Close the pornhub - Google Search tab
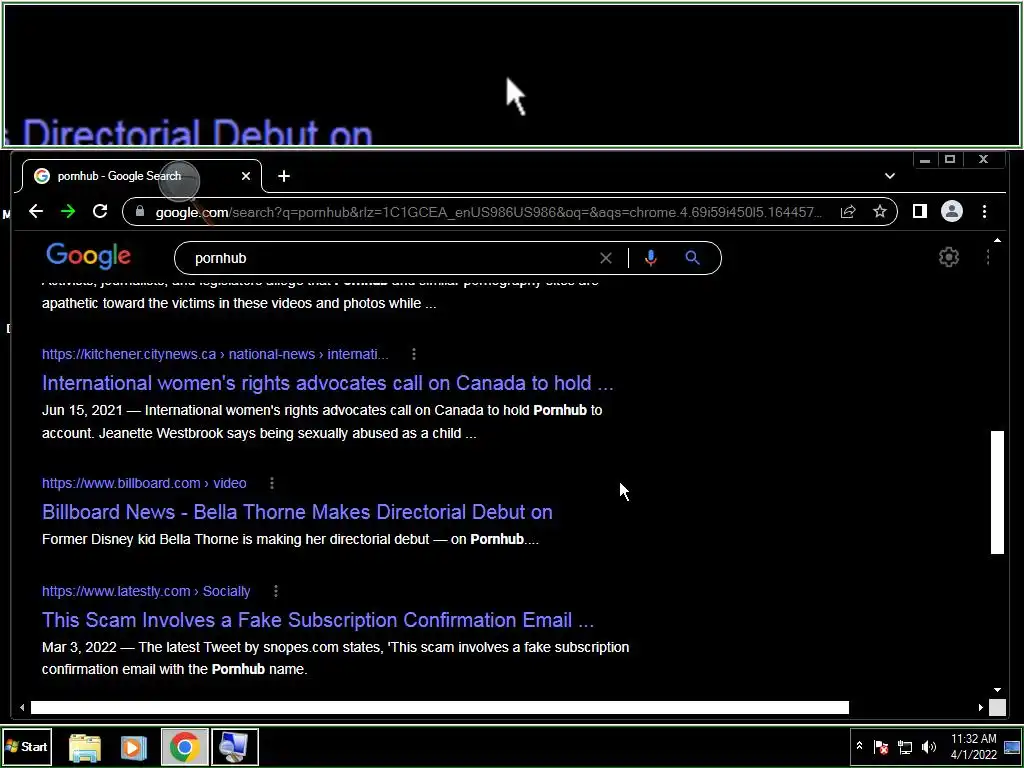This screenshot has width=1024, height=768. [x=246, y=176]
